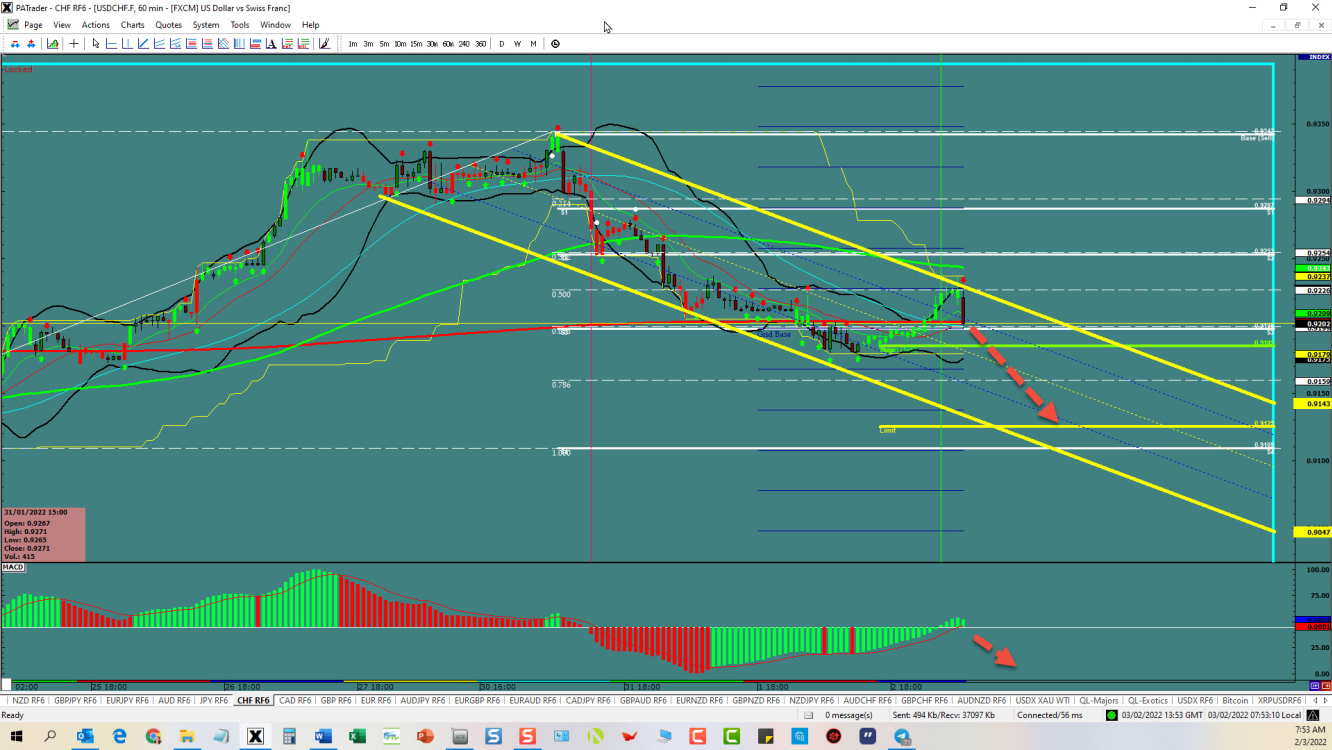Viewport: 1332px width, 750px height.
Task: Open the Windows Start menu
Action: click(16, 737)
